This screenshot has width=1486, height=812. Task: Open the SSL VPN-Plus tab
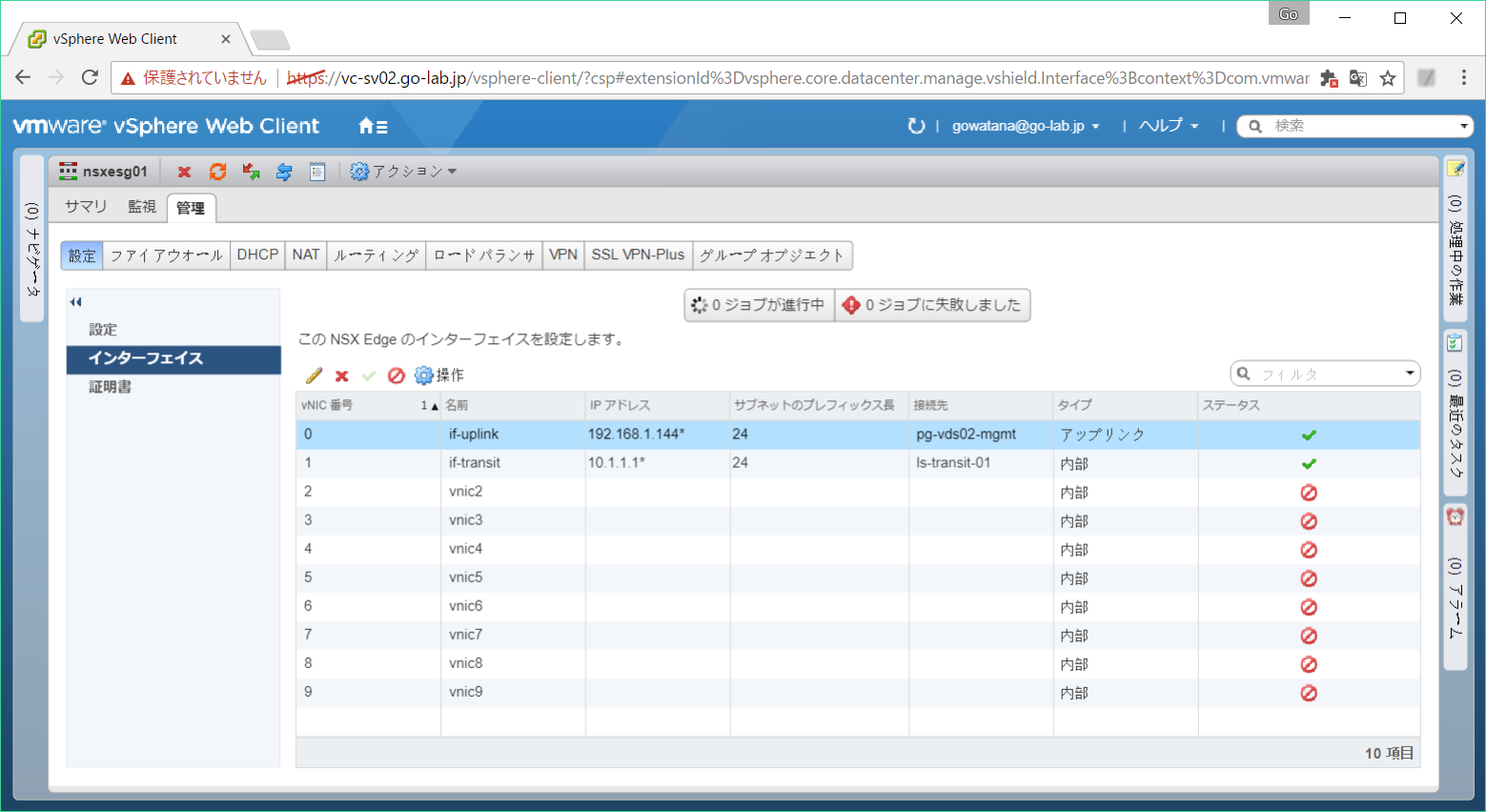[x=638, y=255]
